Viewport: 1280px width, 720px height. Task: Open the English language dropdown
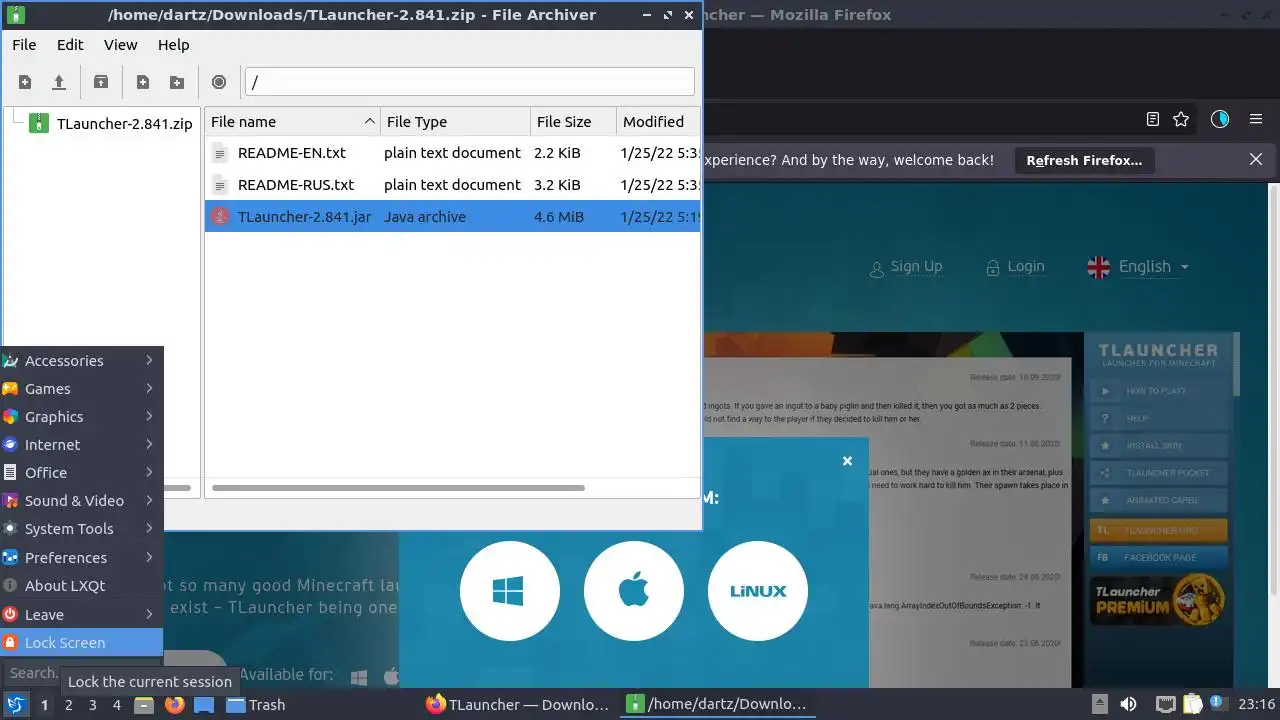[1139, 267]
